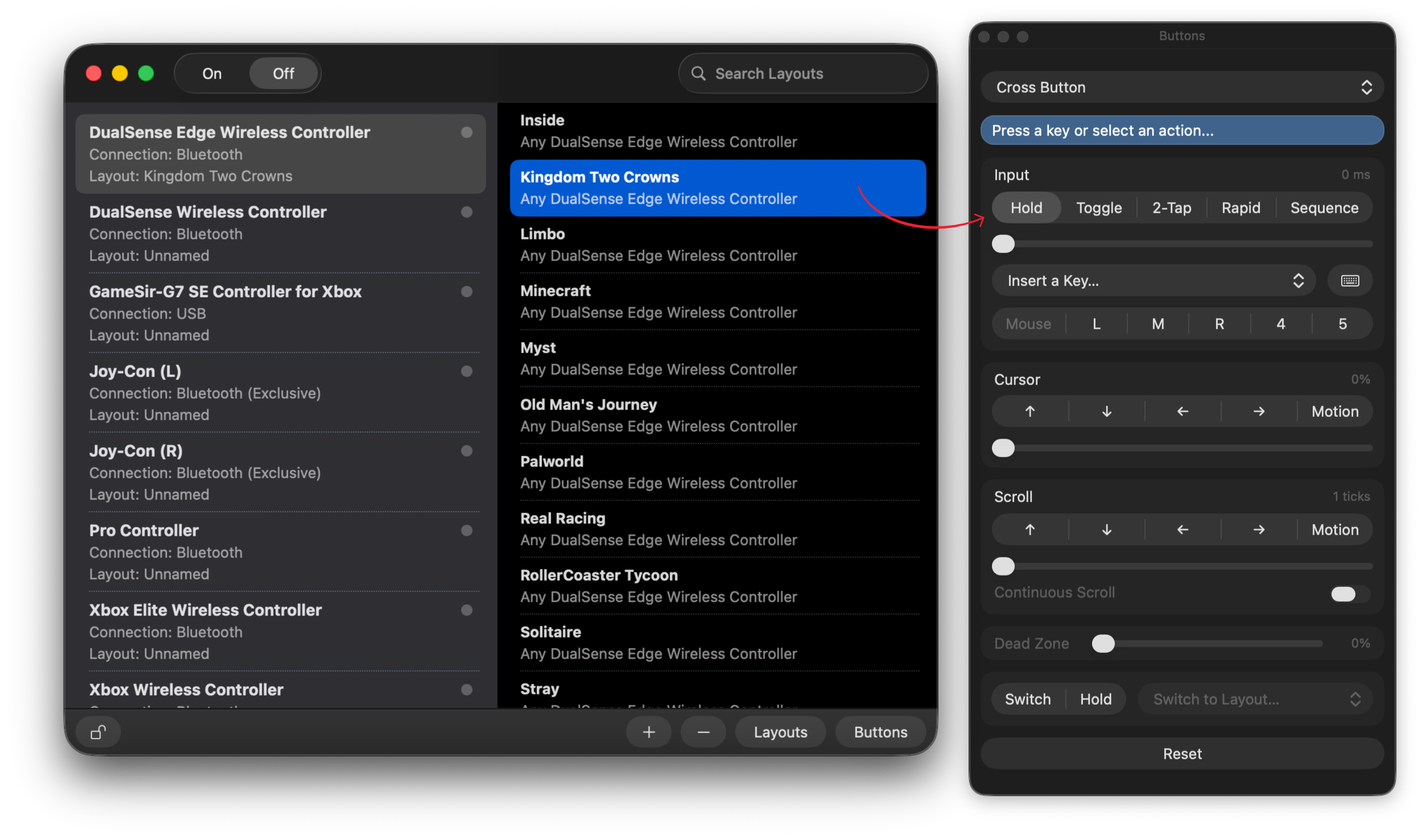1422x840 pixels.
Task: Select the Limbo layout
Action: [718, 245]
